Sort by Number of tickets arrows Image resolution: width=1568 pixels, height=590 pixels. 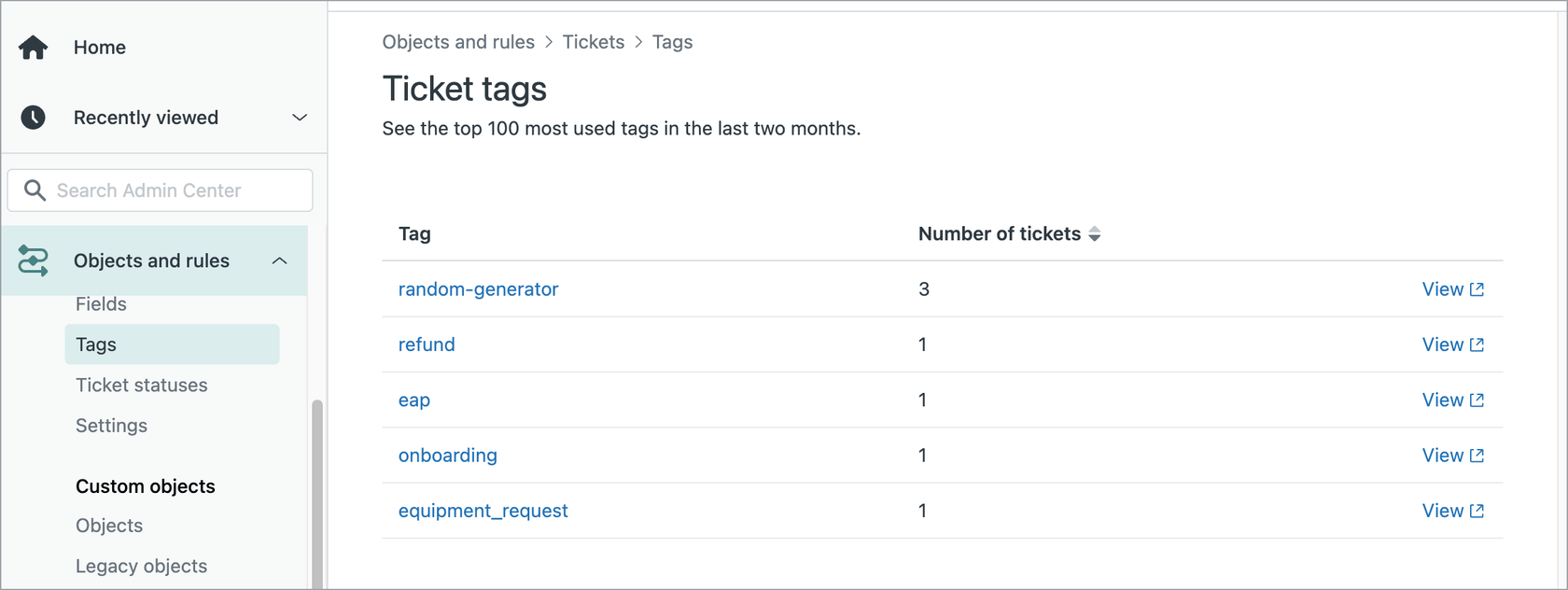coord(1095,234)
